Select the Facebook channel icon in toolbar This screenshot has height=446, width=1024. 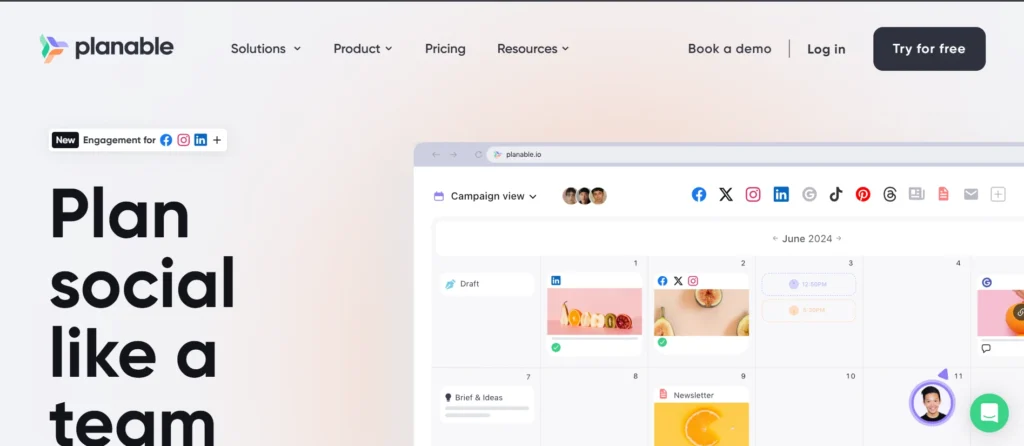(699, 195)
